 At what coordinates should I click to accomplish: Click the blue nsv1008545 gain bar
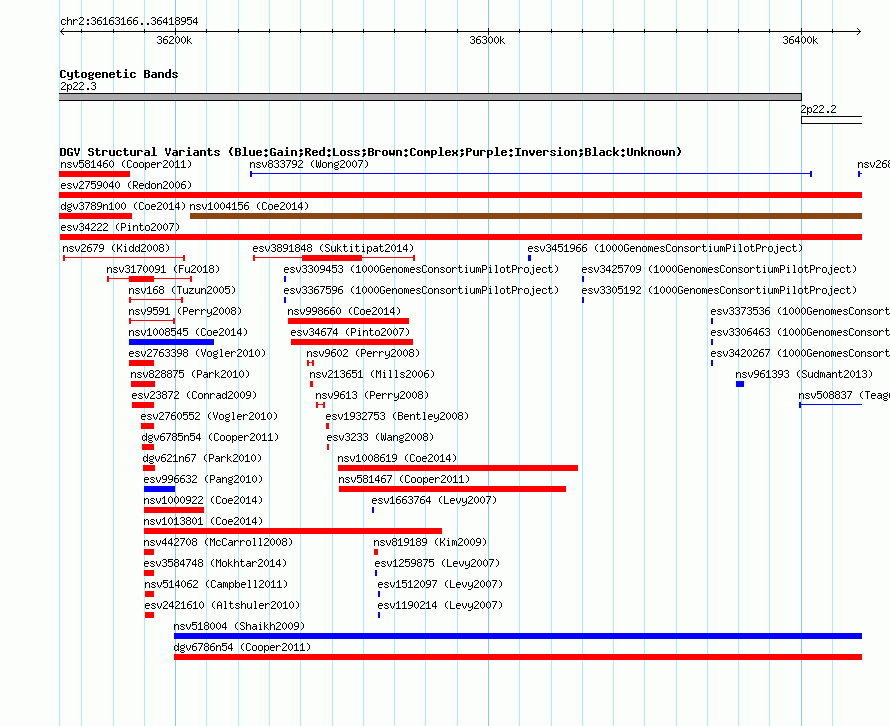click(x=171, y=342)
